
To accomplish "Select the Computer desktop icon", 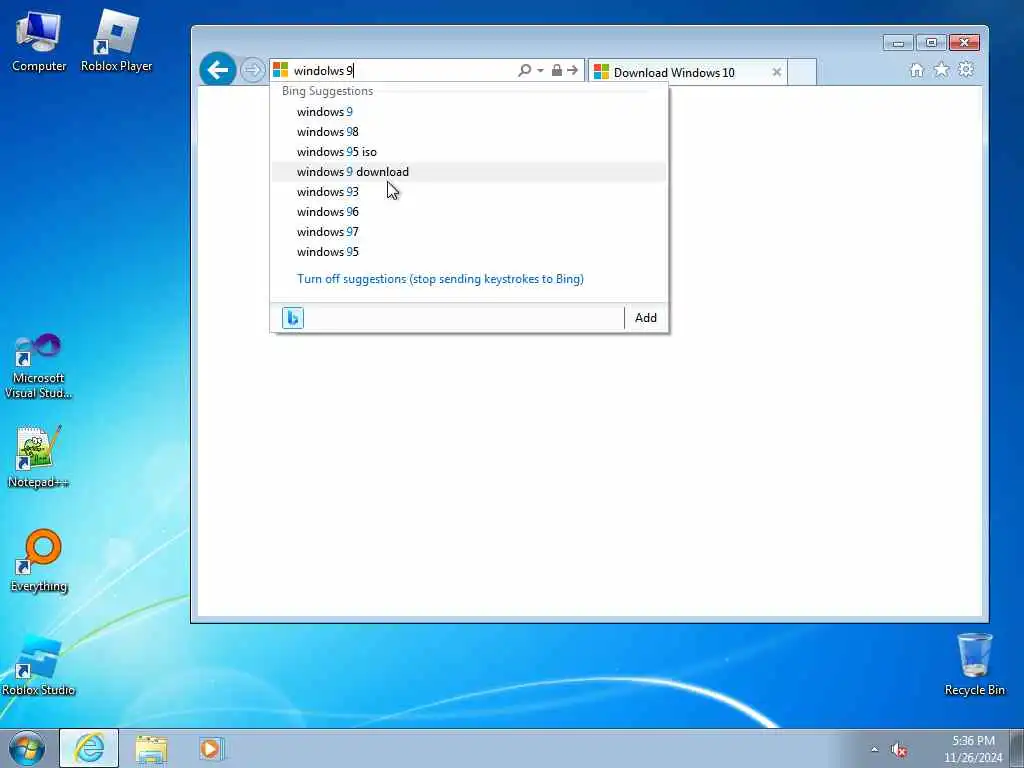I will click(39, 41).
